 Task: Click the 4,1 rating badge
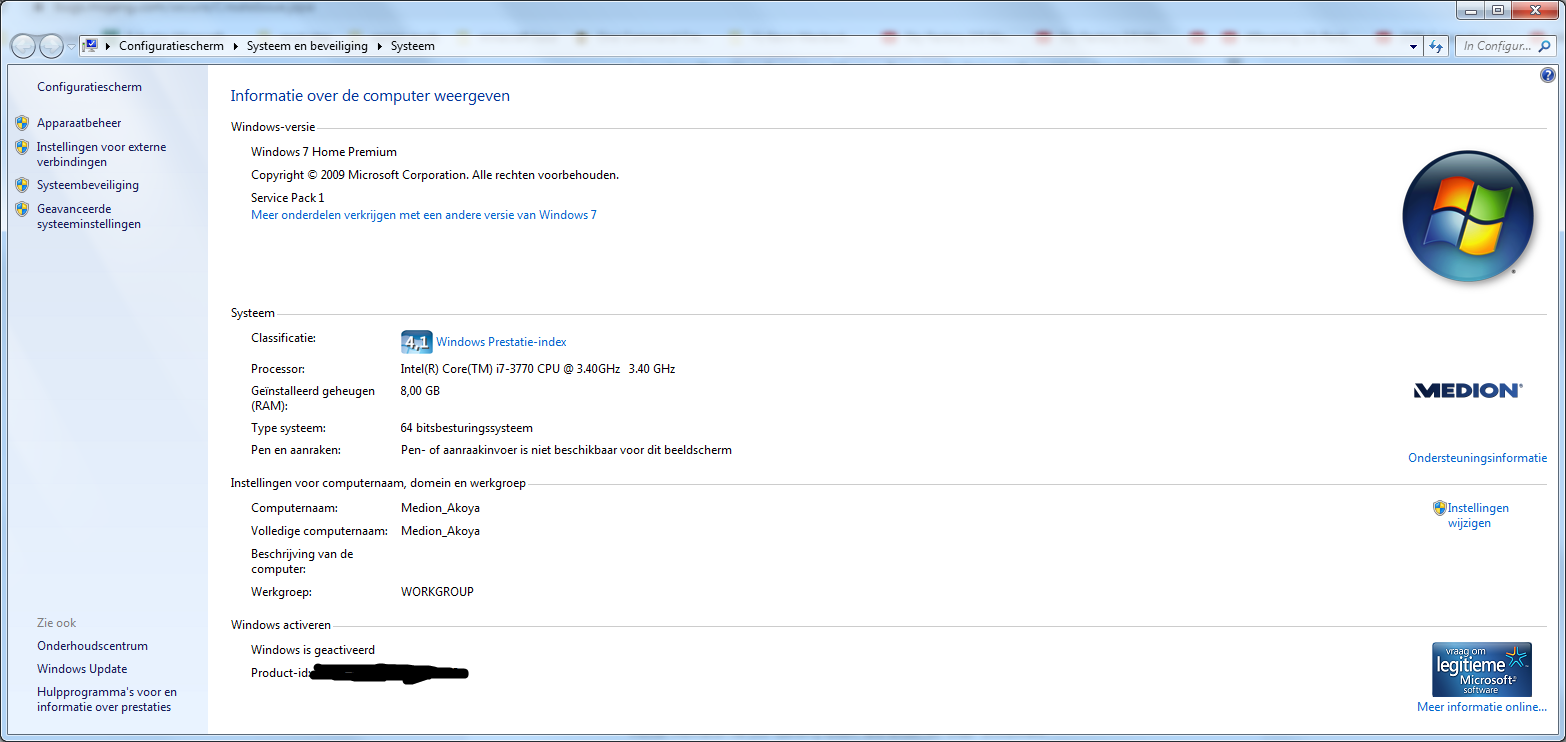[x=416, y=342]
